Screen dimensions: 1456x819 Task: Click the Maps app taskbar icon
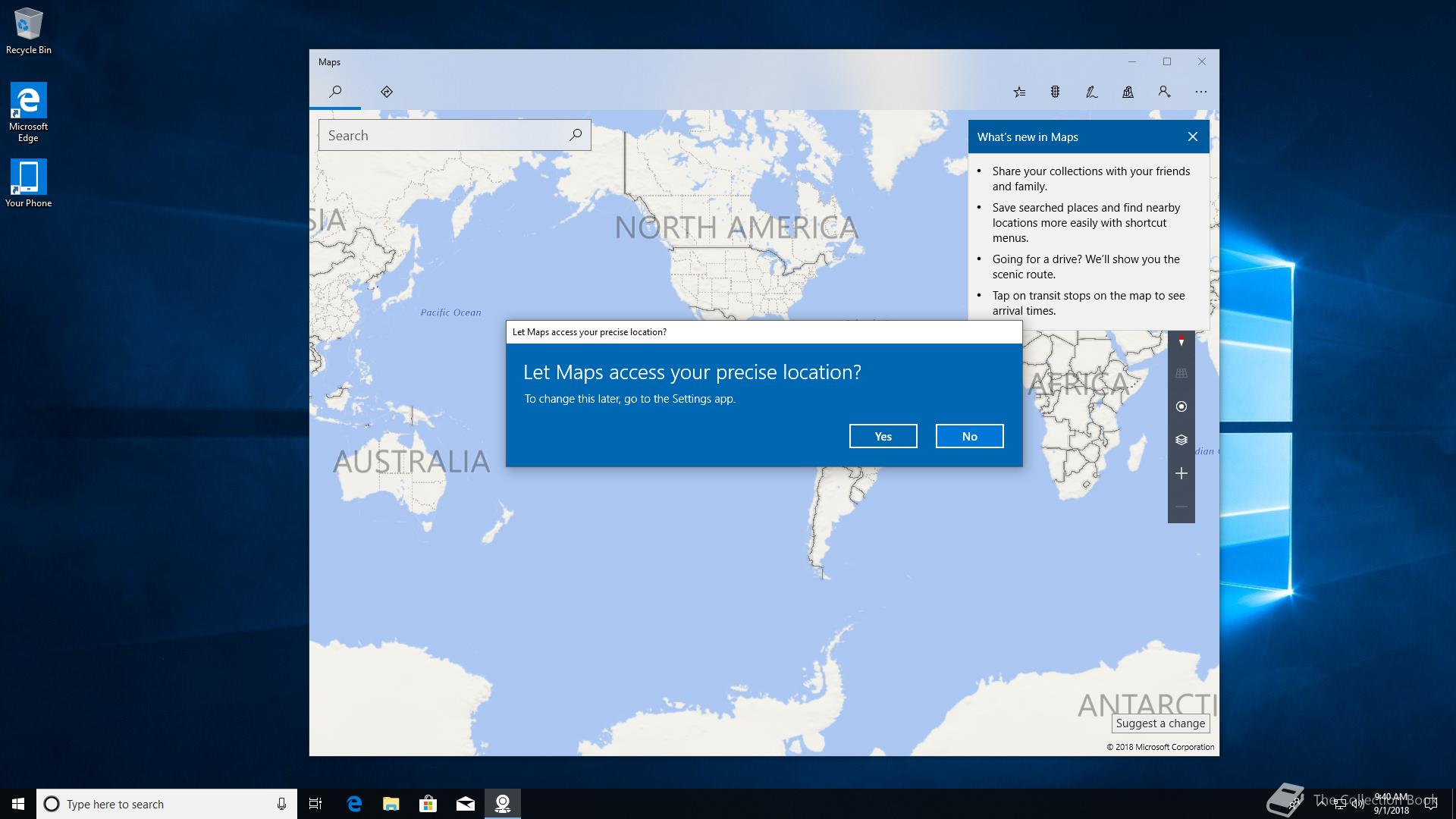pyautogui.click(x=503, y=804)
